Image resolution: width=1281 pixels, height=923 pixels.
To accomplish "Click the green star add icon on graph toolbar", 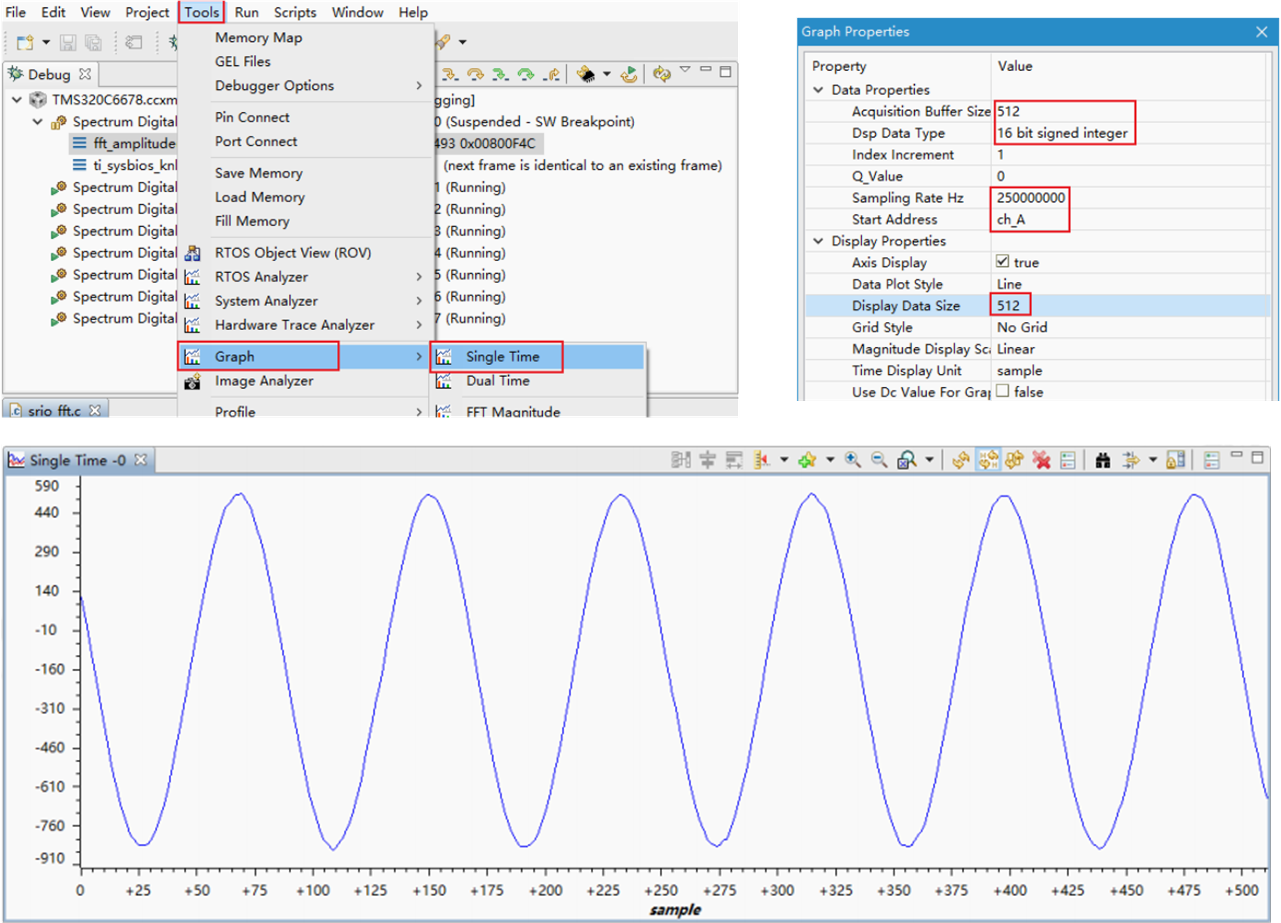I will pos(807,460).
